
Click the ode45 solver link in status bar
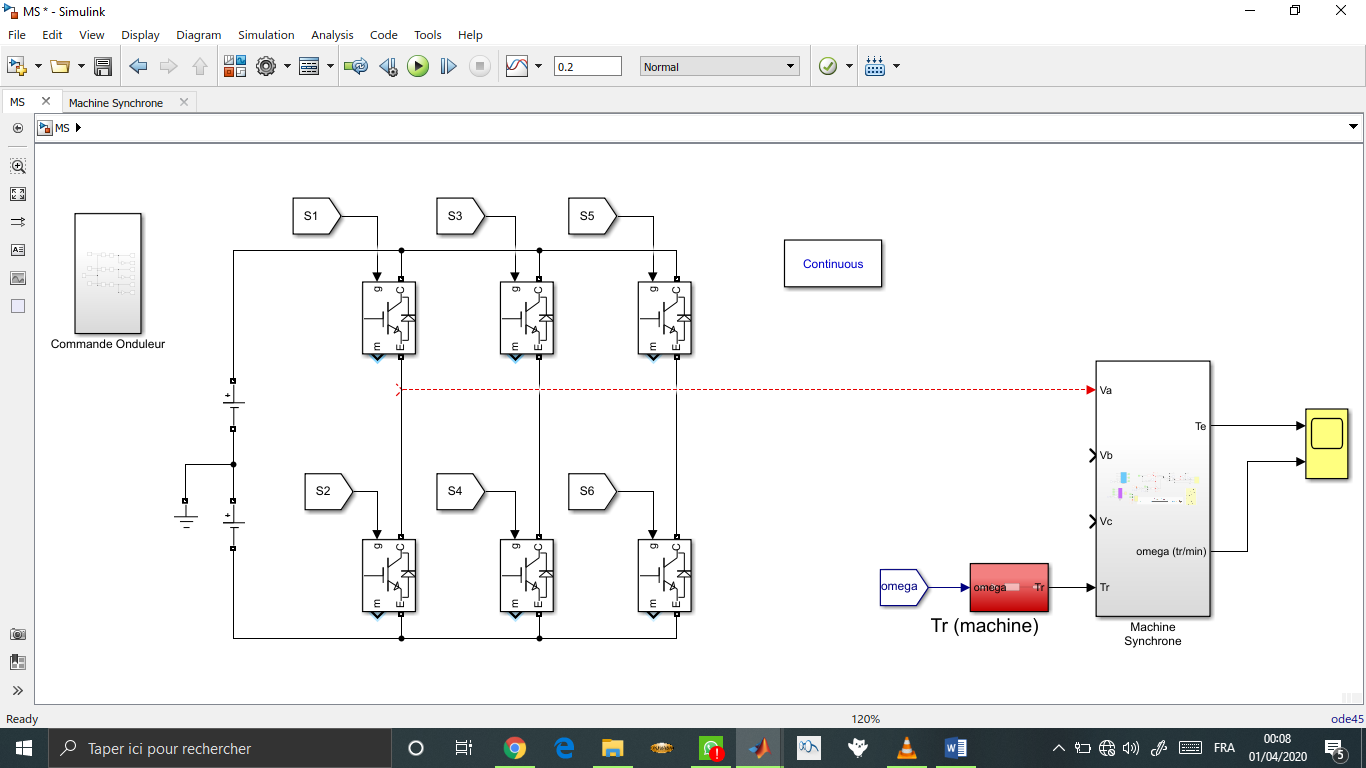[1346, 719]
